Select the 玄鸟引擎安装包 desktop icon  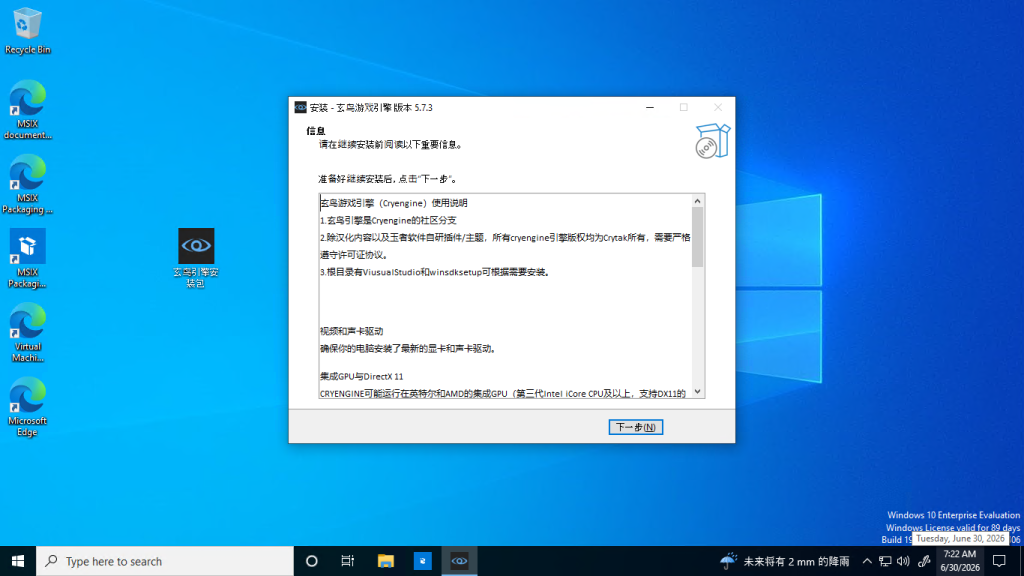196,258
